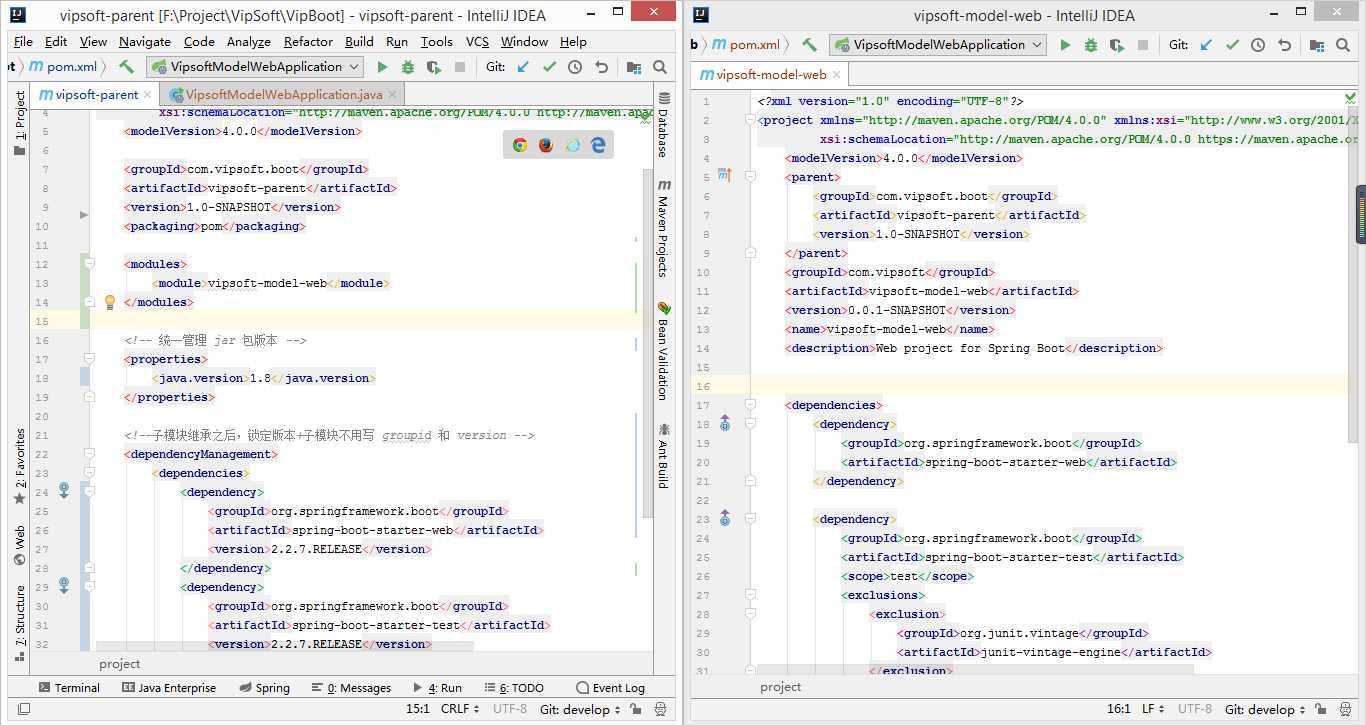Screen dimensions: 1366x725
Task: Open the Run tool window
Action: tap(436, 688)
